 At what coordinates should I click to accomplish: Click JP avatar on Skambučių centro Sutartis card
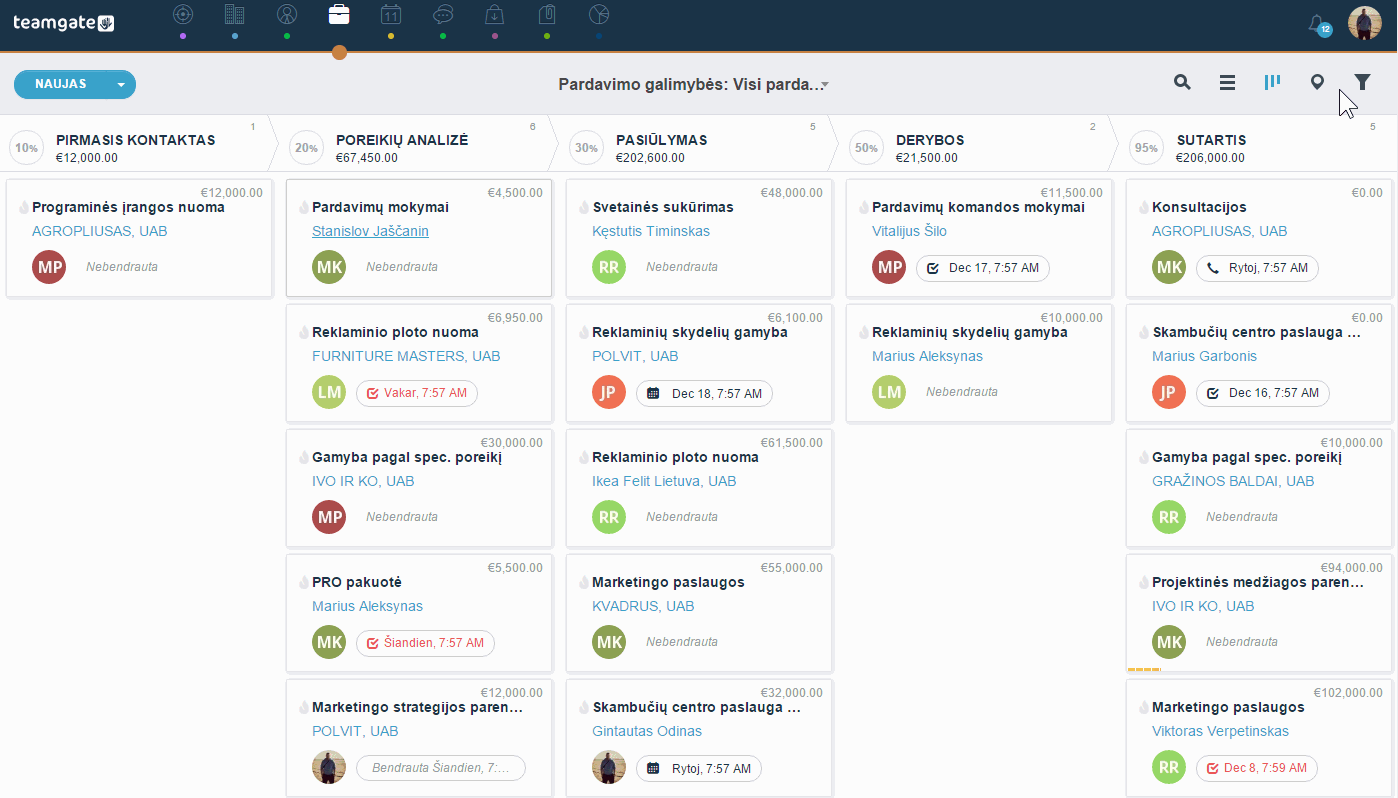pos(1169,392)
